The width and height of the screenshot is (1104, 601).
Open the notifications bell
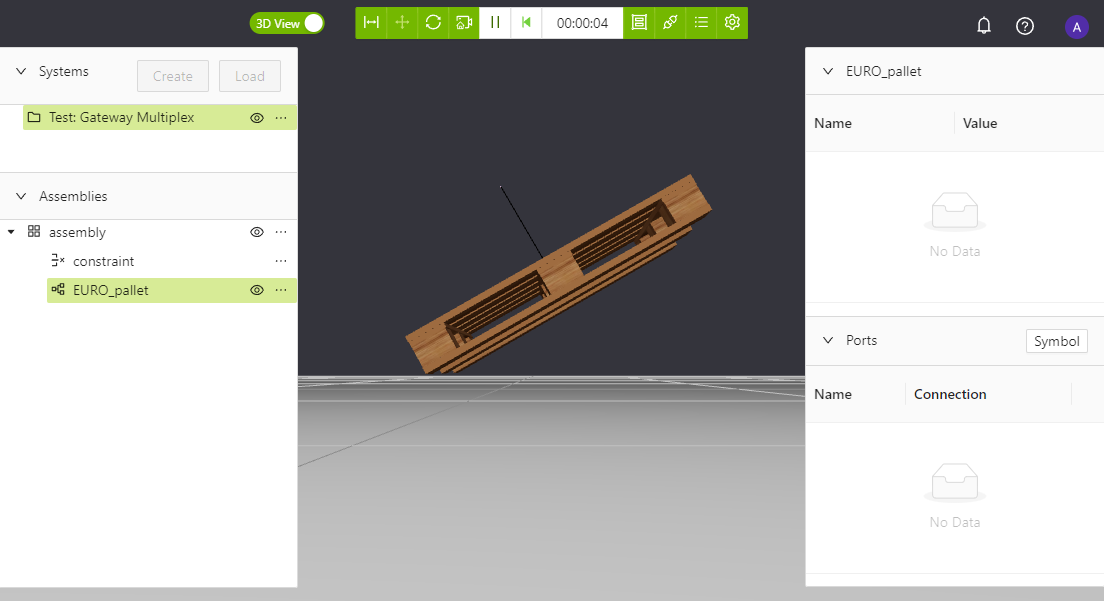984,26
